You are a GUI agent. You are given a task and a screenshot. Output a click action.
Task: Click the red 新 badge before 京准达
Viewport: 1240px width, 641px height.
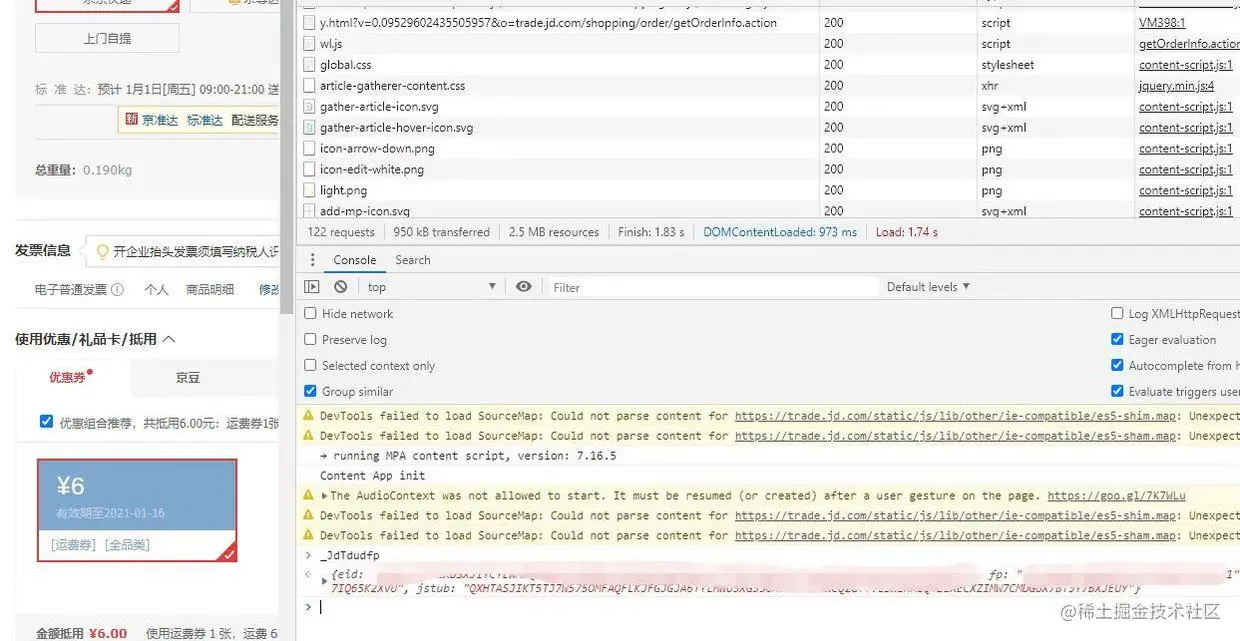[x=131, y=120]
